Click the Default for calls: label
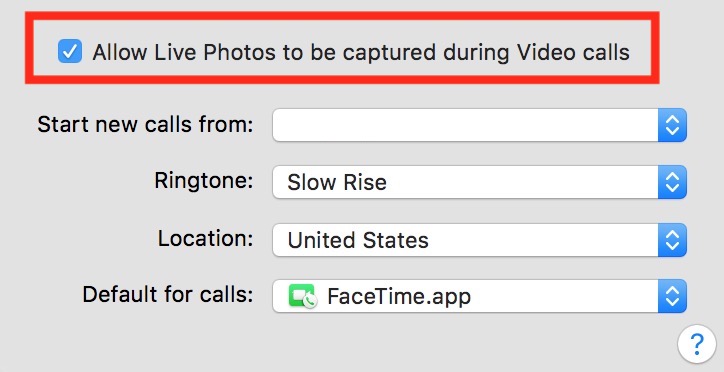The height and width of the screenshot is (372, 724). tap(168, 294)
